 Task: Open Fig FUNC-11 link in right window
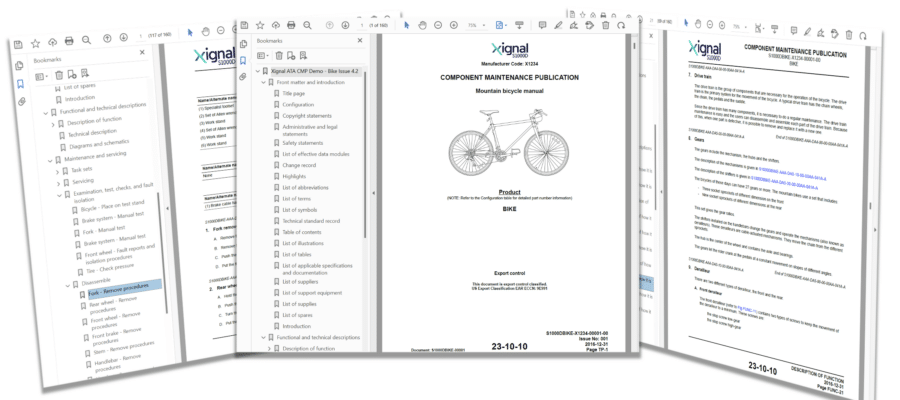click(747, 310)
